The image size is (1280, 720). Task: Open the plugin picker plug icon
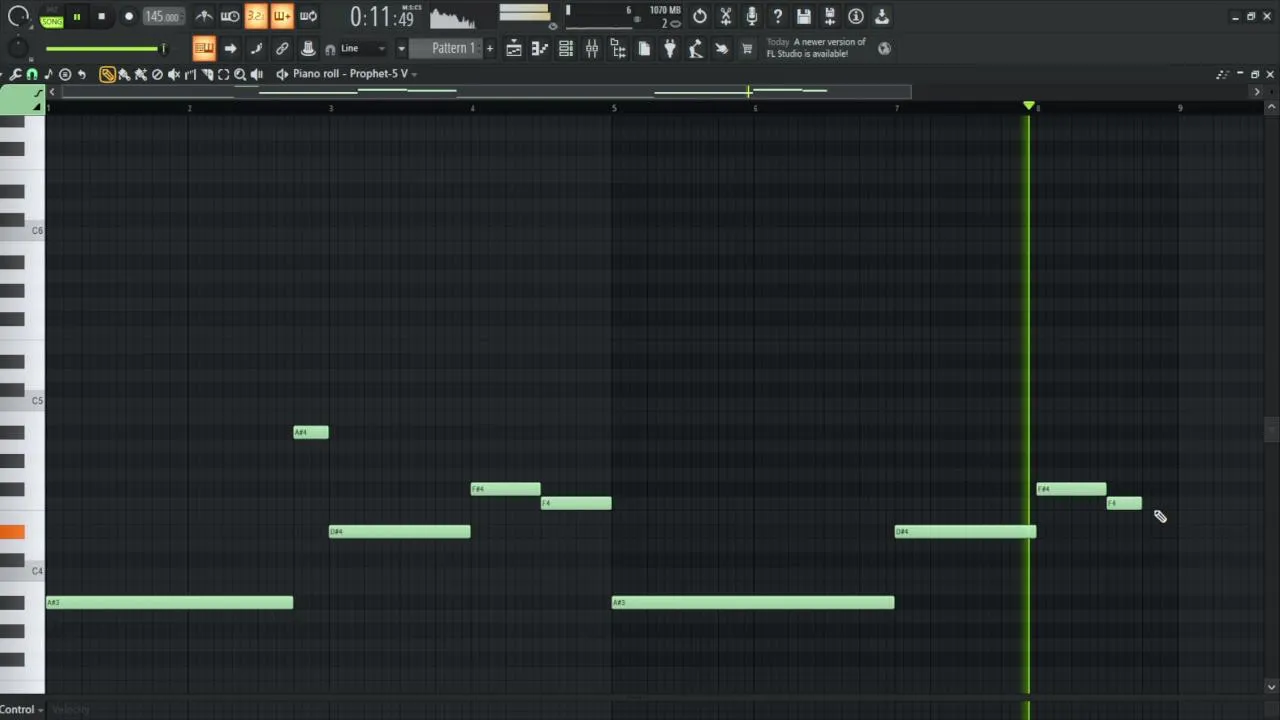[670, 48]
